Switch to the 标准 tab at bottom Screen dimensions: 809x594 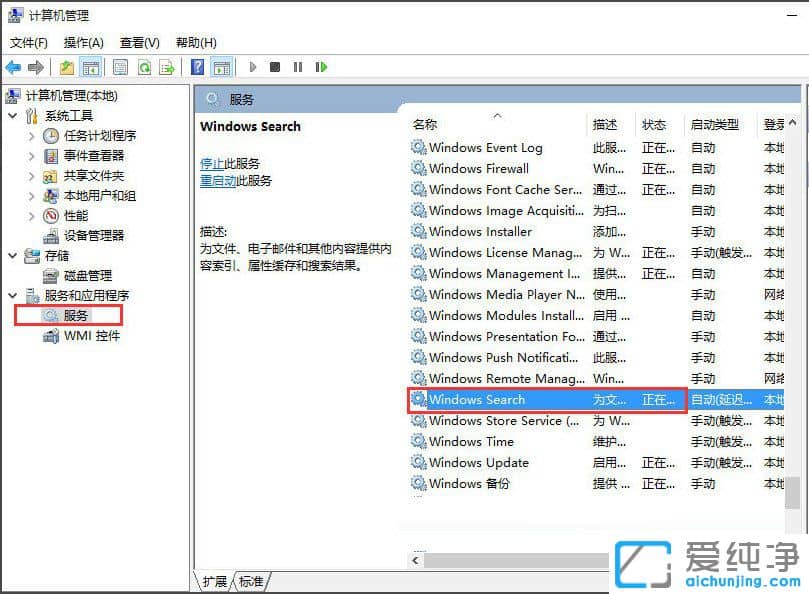[250, 580]
